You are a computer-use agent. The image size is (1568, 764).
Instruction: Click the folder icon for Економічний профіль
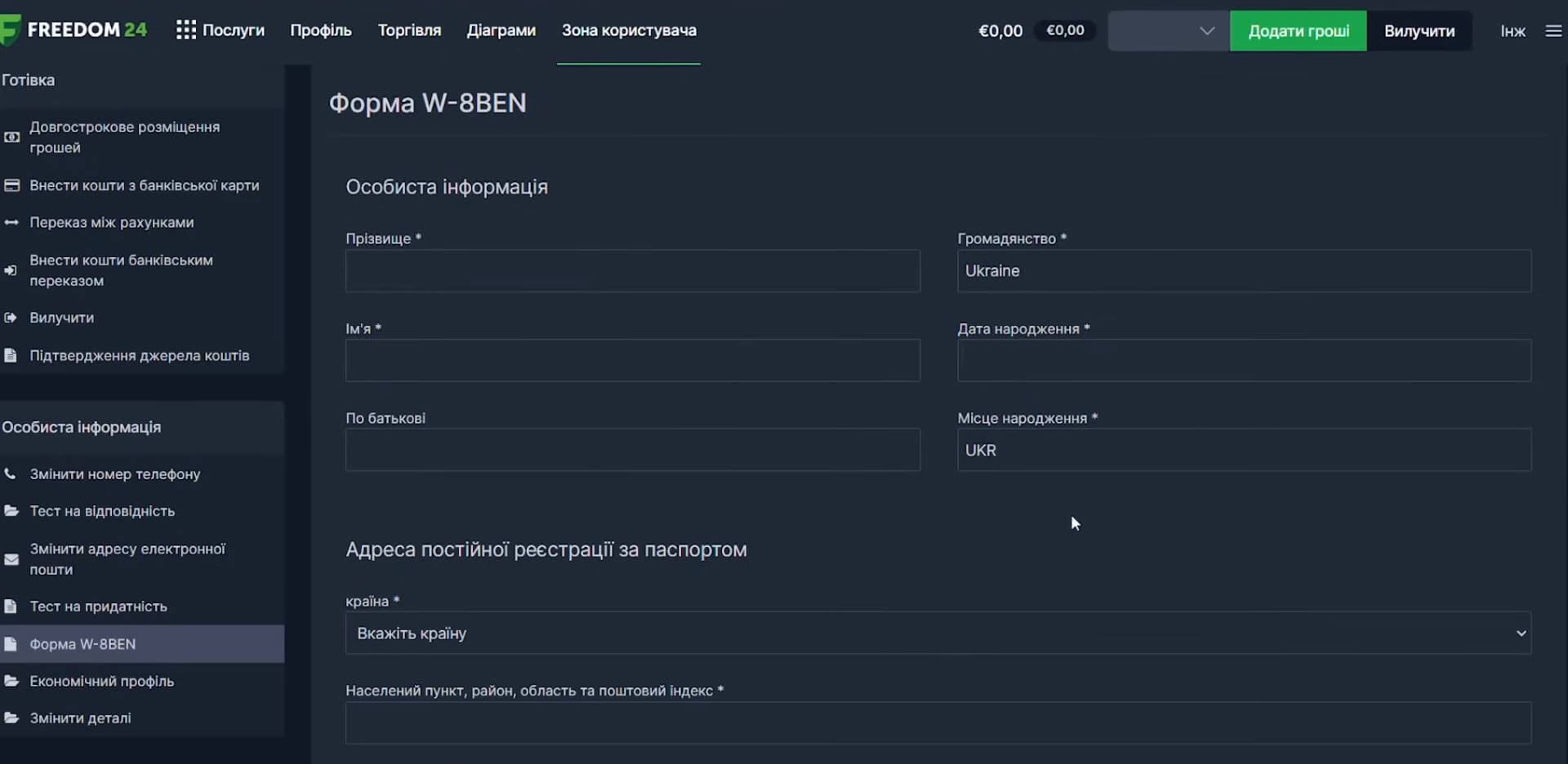coord(11,681)
